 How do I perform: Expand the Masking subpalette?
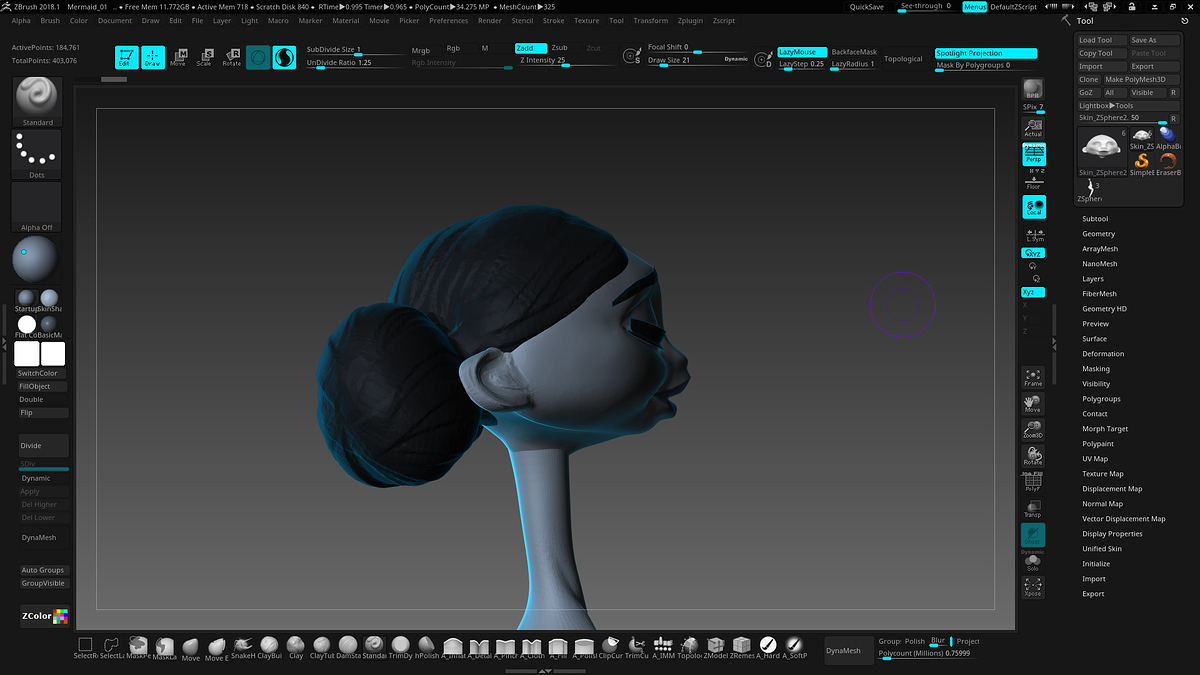point(1096,369)
